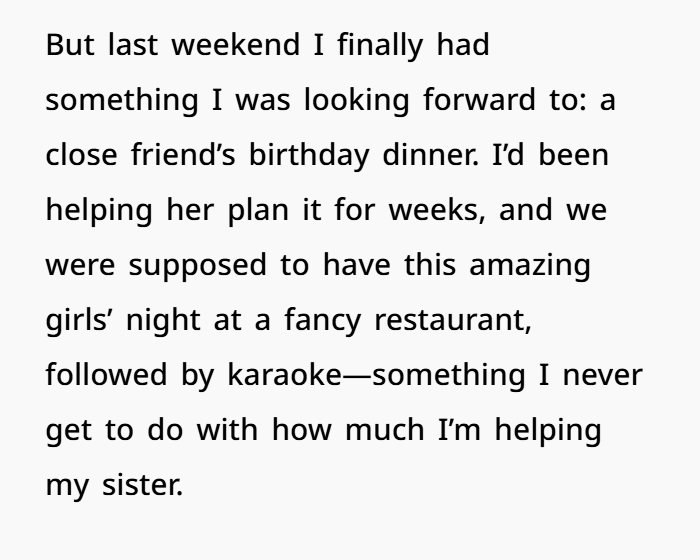Place cursor on the word "finally"

pyautogui.click(x=380, y=46)
